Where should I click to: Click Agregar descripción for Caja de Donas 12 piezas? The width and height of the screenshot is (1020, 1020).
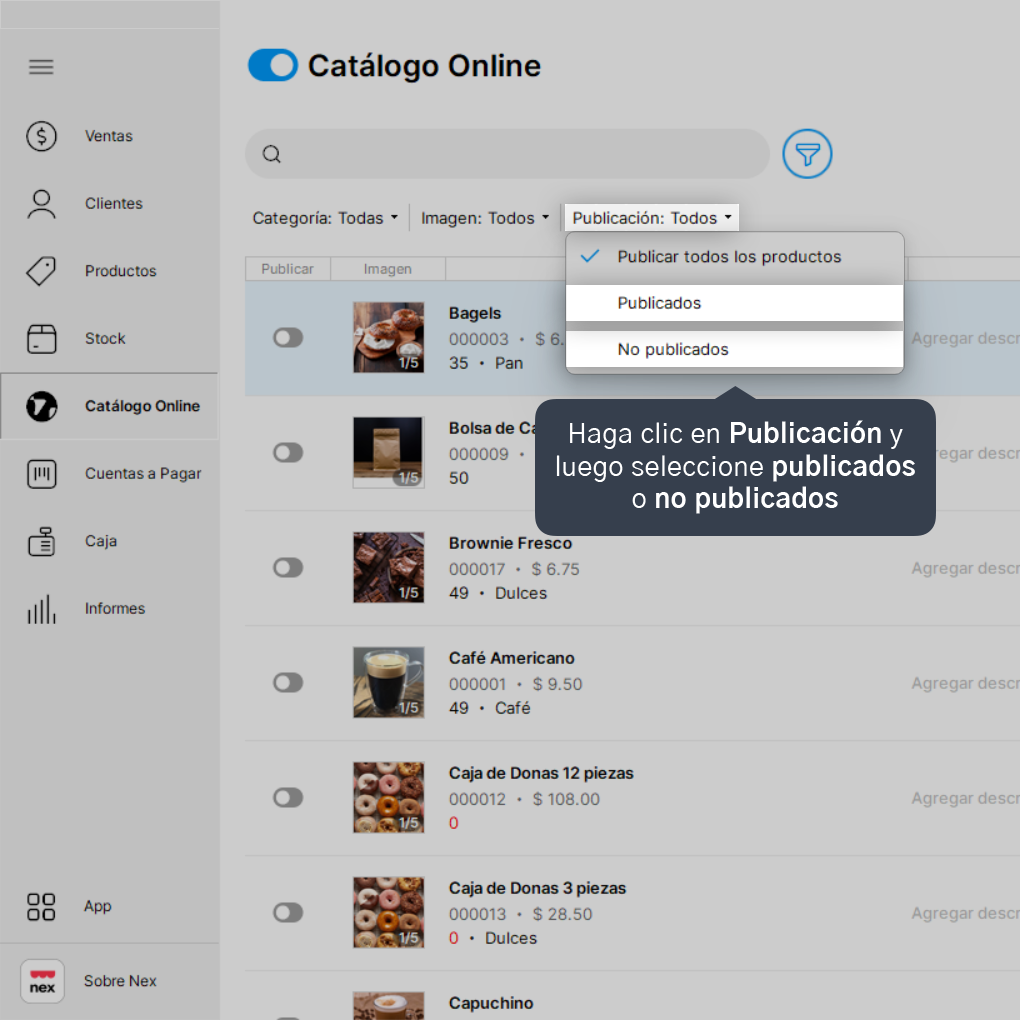coord(965,798)
